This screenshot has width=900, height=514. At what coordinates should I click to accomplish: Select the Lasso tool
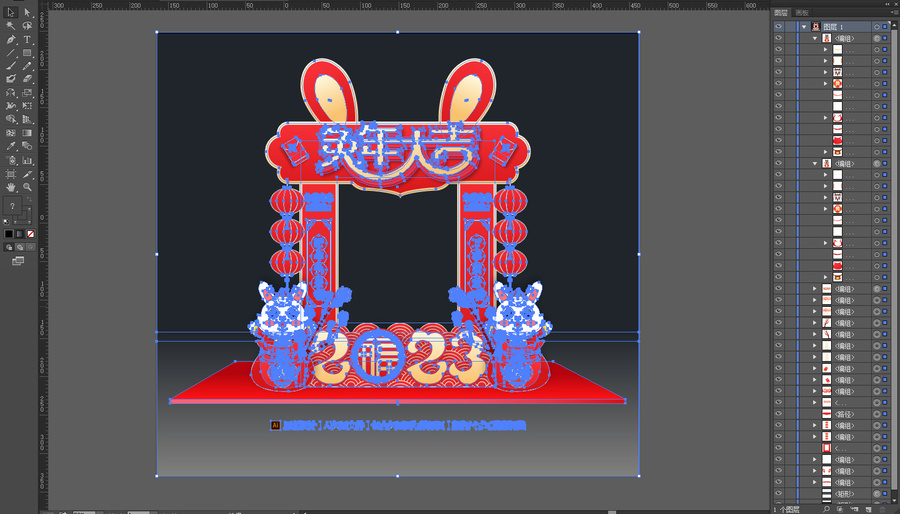coord(27,26)
